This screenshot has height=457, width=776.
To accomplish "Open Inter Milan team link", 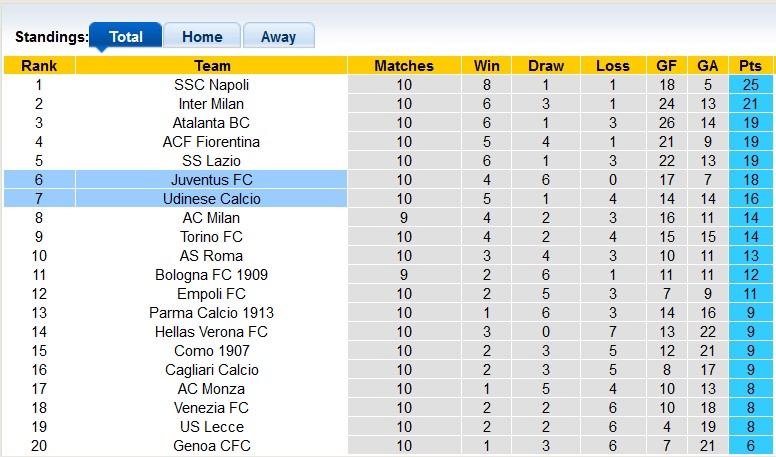I will tap(211, 104).
